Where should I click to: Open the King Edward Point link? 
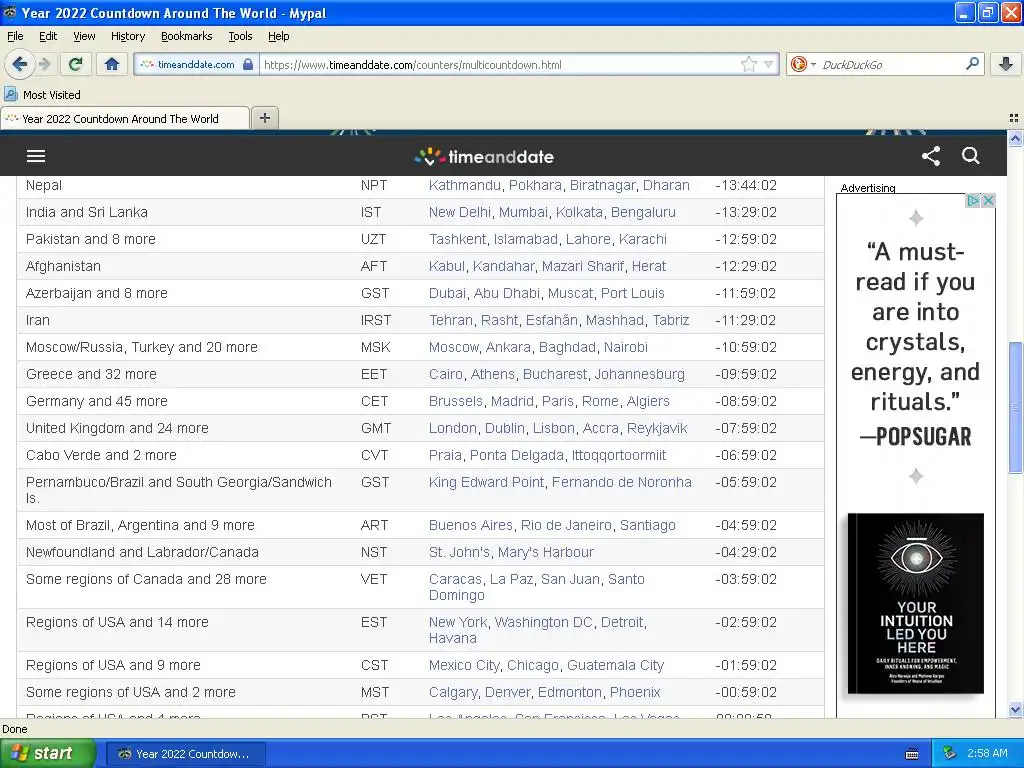pos(486,482)
